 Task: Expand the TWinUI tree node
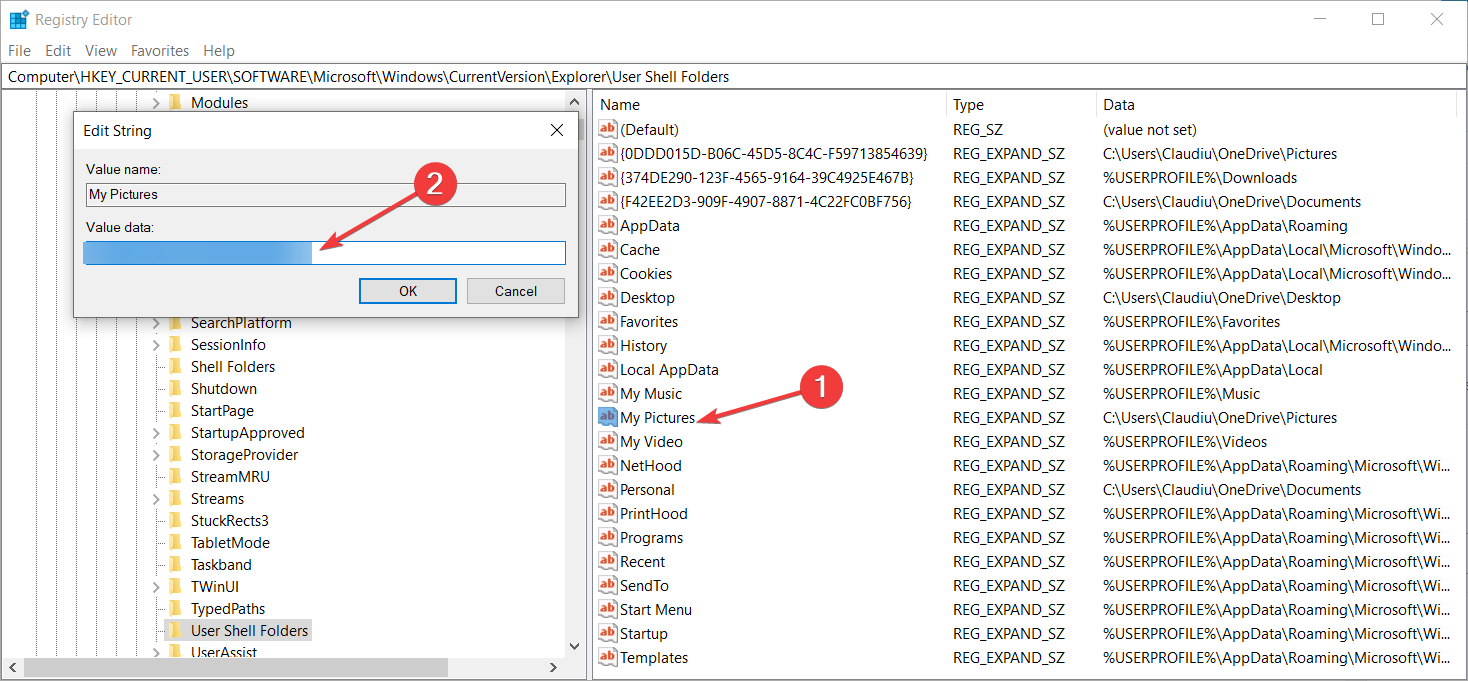156,587
